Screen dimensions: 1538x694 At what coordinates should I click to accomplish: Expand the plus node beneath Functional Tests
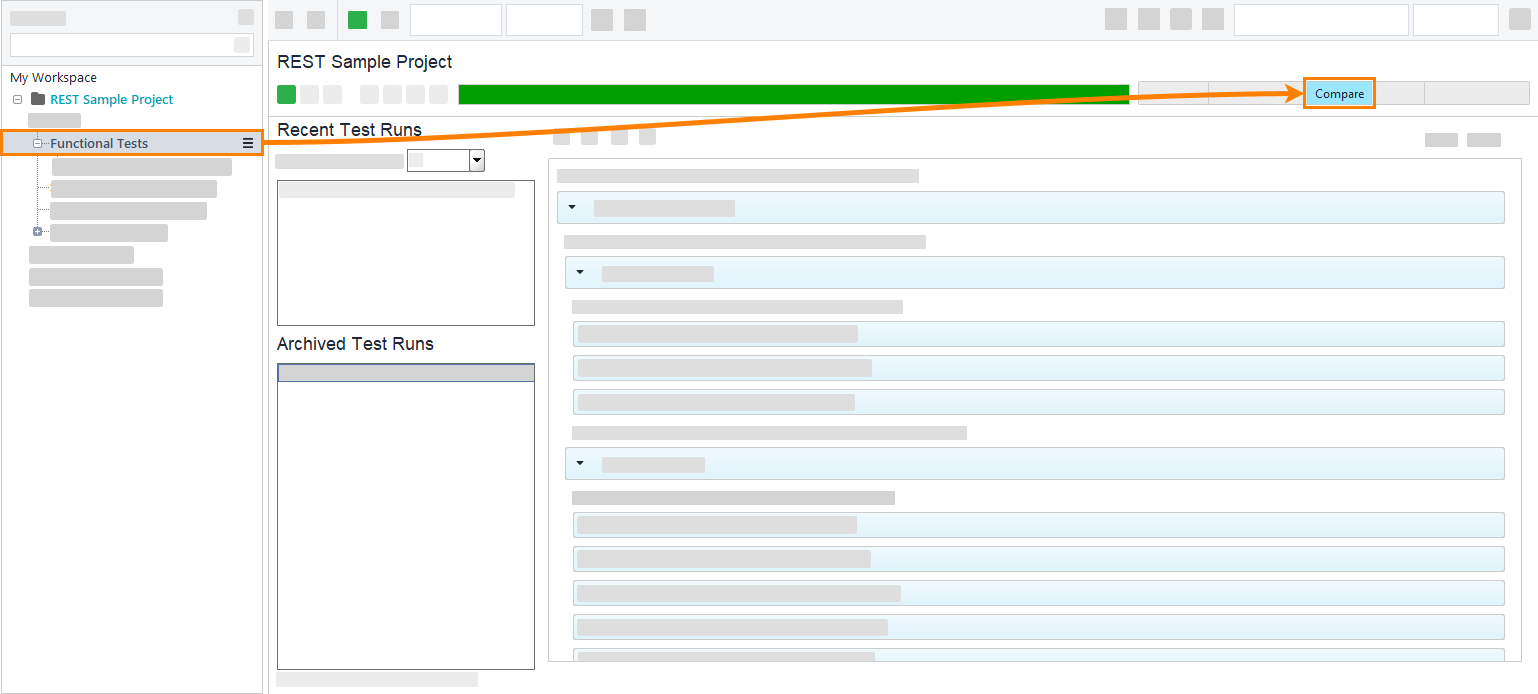[x=37, y=231]
